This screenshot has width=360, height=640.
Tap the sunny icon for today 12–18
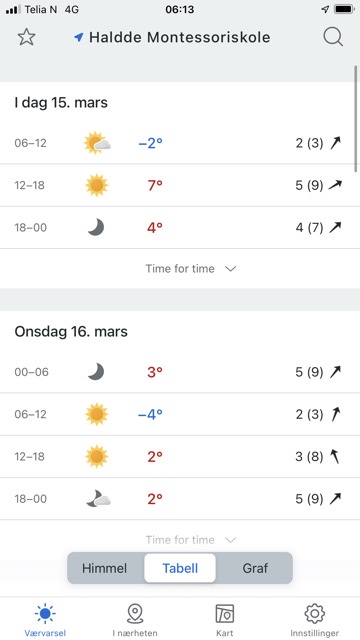coord(97,185)
